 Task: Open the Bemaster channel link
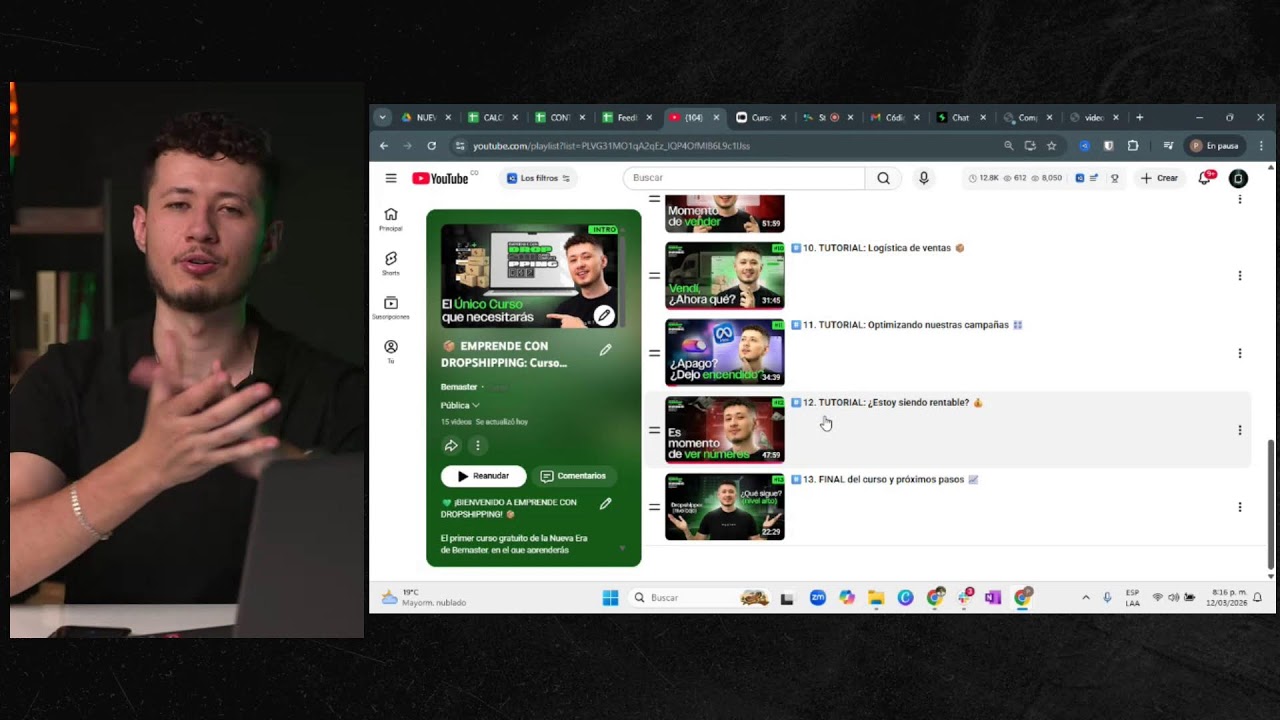coord(459,387)
